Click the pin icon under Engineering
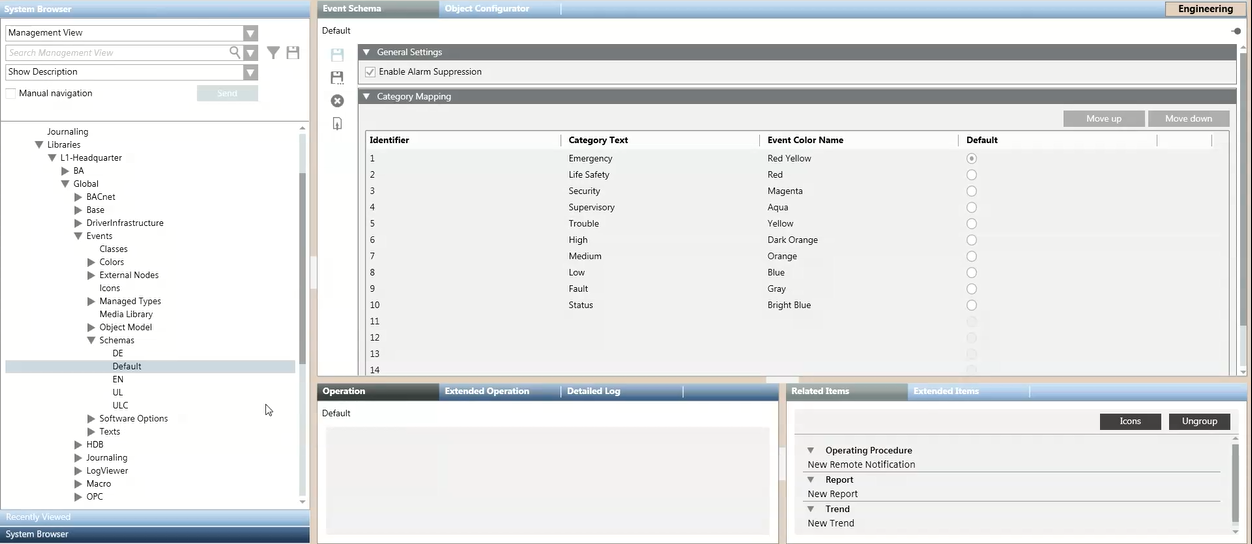Viewport: 1252px width, 544px height. point(1236,31)
